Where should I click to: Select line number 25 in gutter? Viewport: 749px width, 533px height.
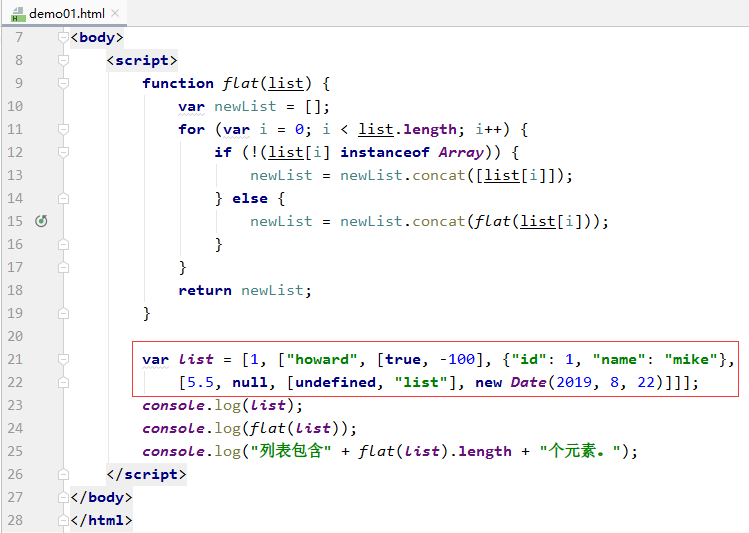15,451
